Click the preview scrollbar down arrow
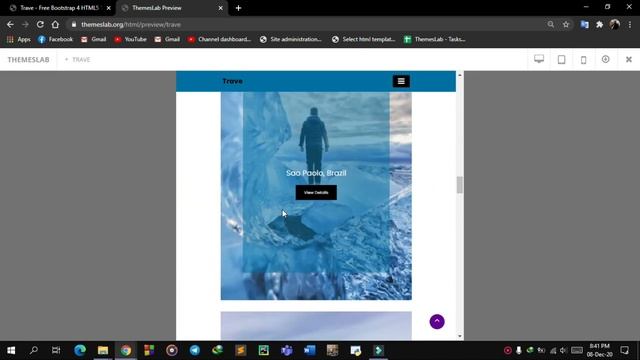640x360 pixels. tap(460, 336)
